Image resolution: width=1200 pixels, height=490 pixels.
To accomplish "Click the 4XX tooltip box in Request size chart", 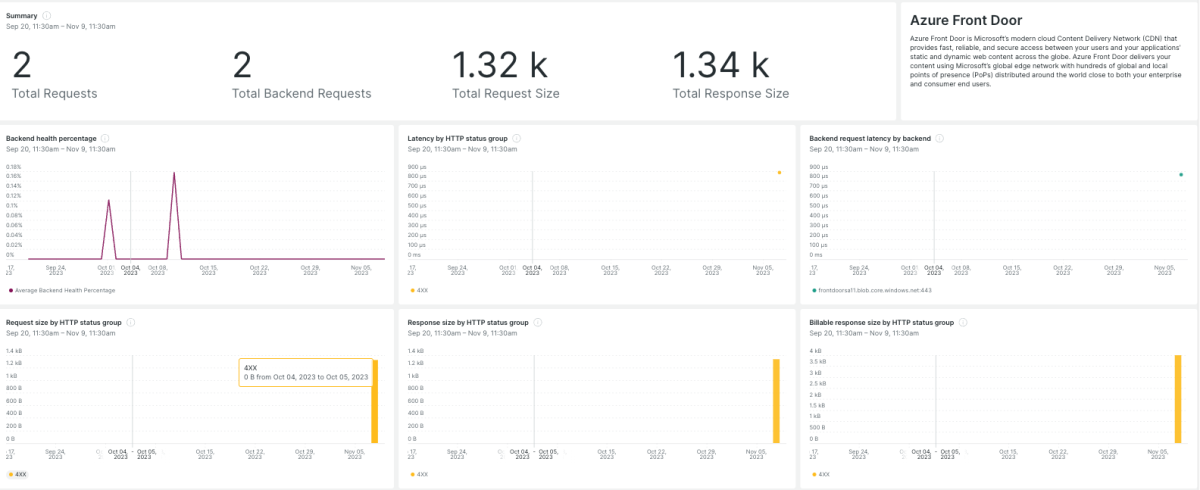I will point(306,372).
